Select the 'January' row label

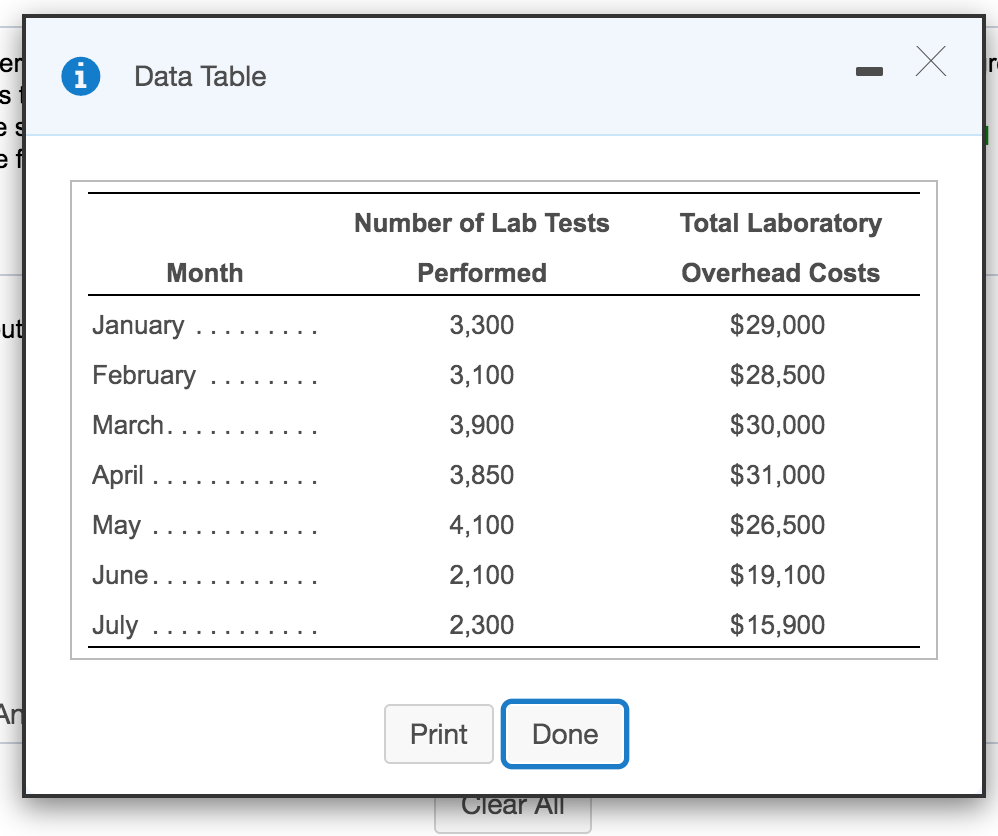[138, 325]
